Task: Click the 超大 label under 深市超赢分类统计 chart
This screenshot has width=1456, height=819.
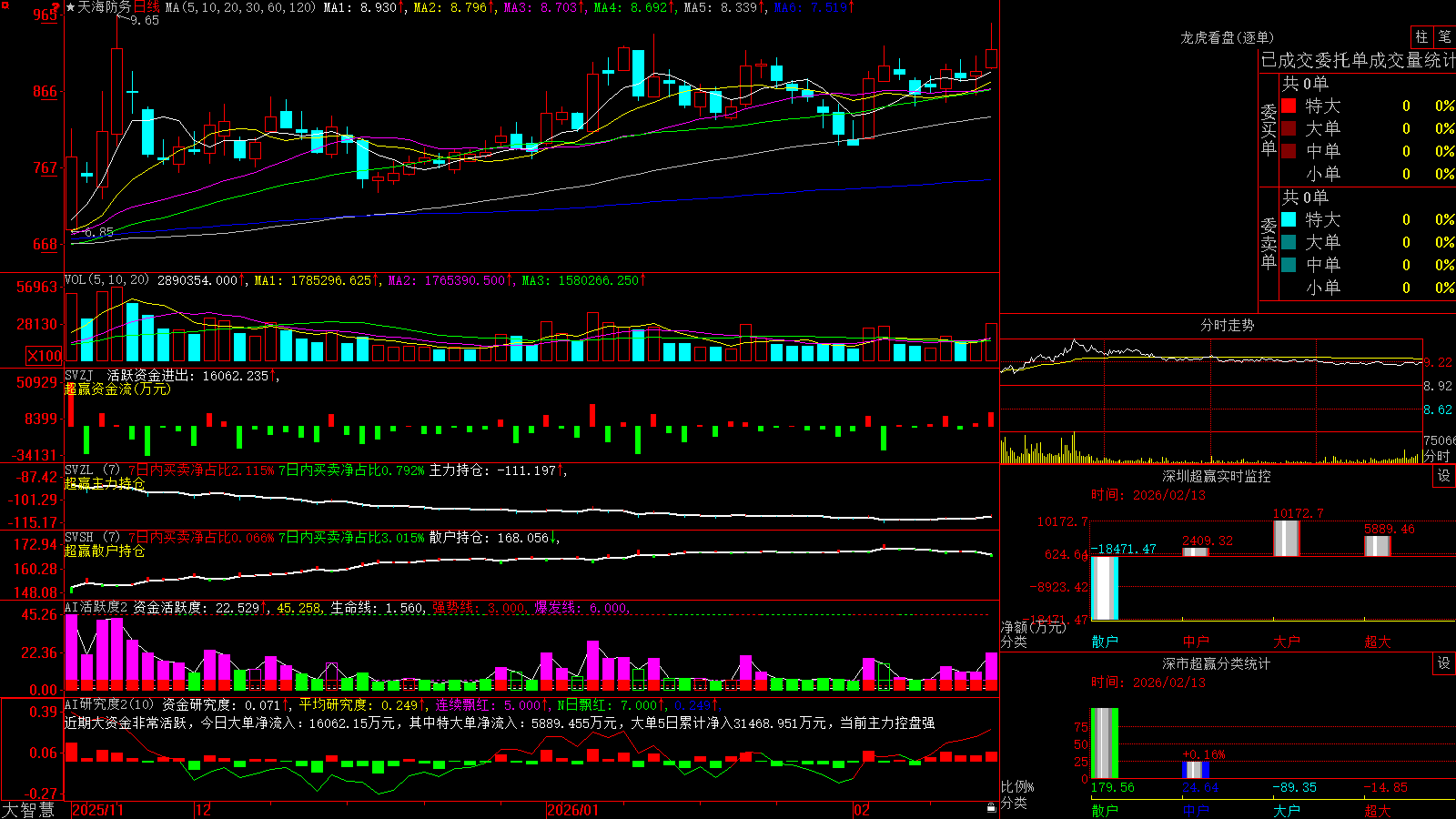Action: 1378,811
